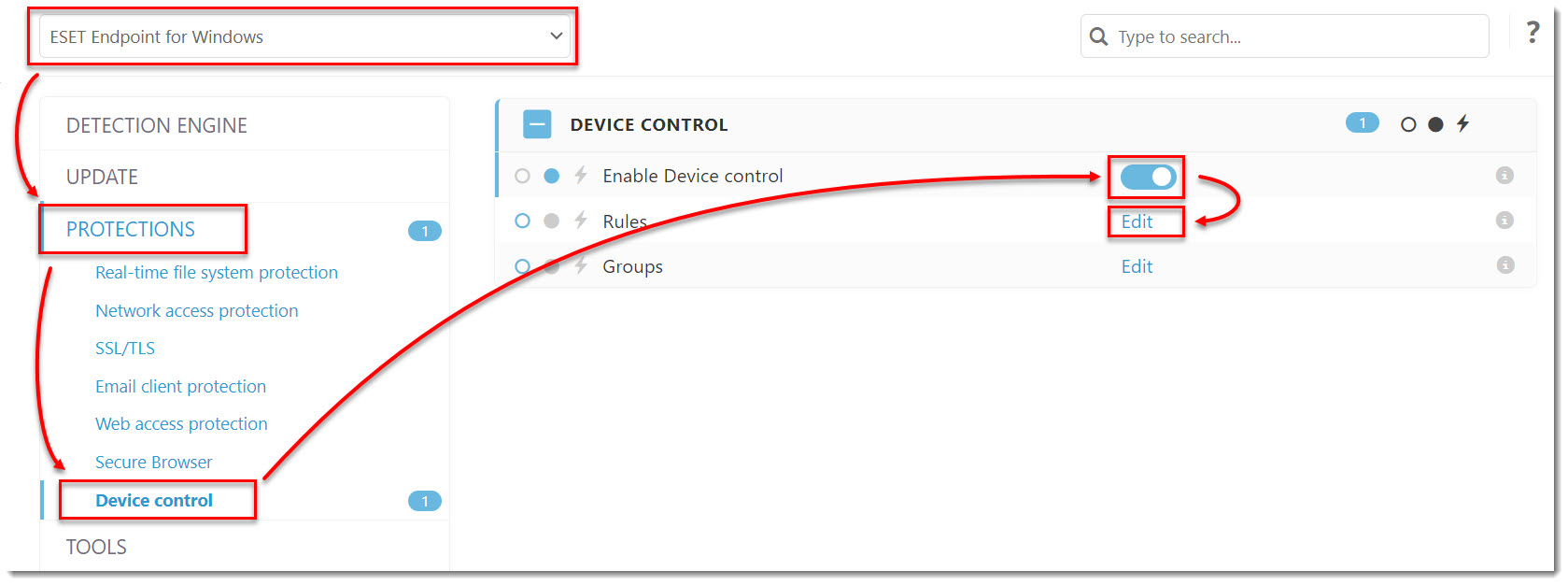Click info icon for Rules row
Viewport: 1568px width, 585px height.
coord(1504,220)
